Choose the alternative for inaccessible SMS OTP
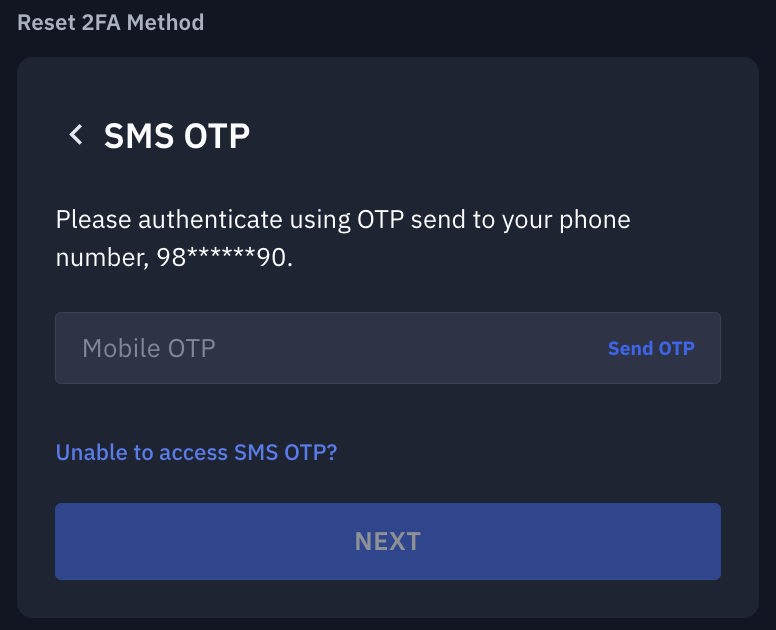This screenshot has height=630, width=776. click(196, 452)
